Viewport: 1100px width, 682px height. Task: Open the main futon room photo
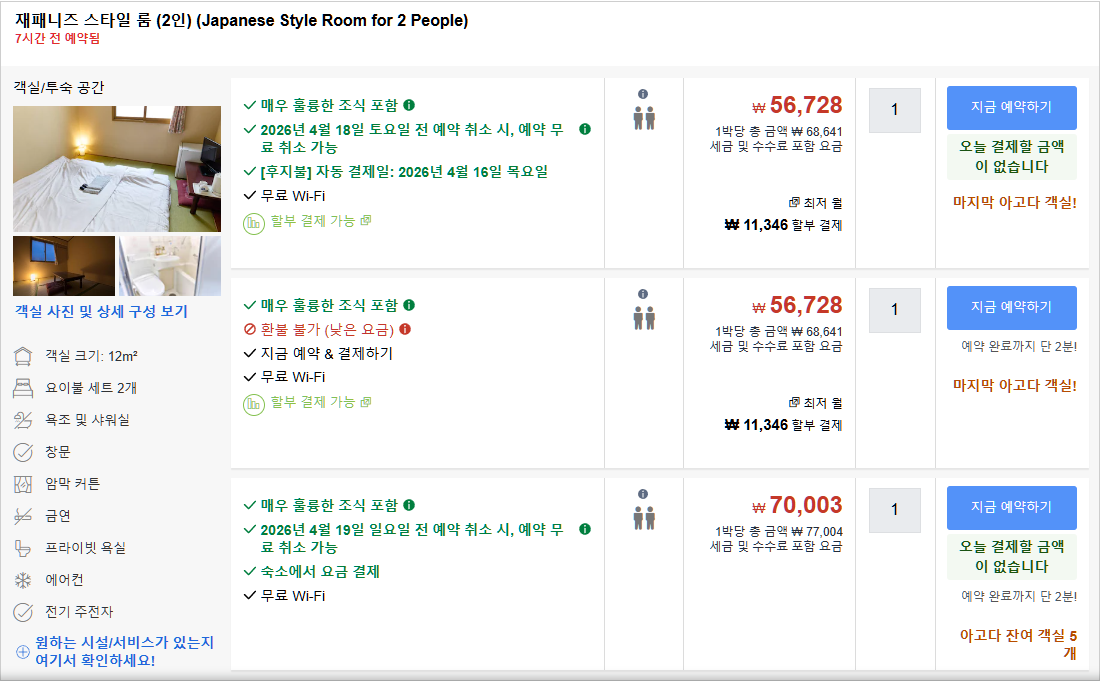click(x=117, y=168)
